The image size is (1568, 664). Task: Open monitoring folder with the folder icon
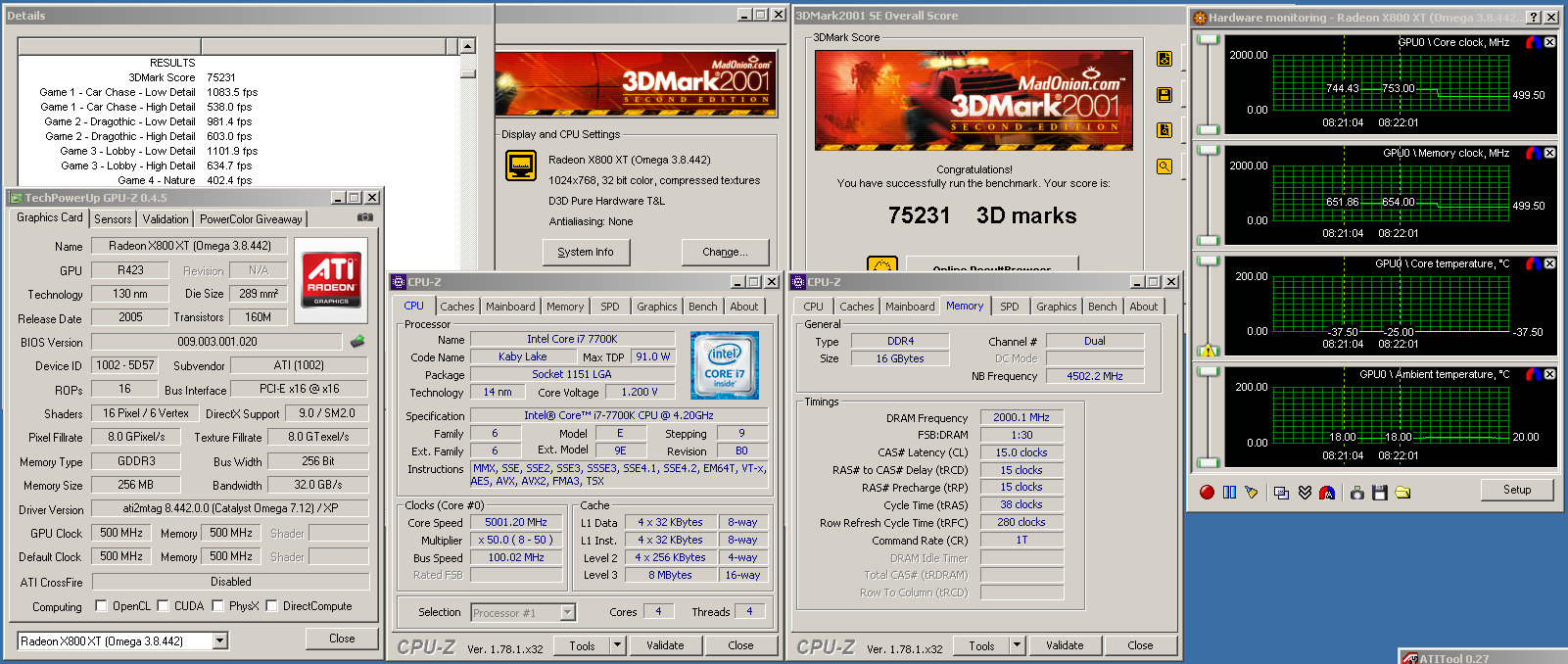point(1402,492)
